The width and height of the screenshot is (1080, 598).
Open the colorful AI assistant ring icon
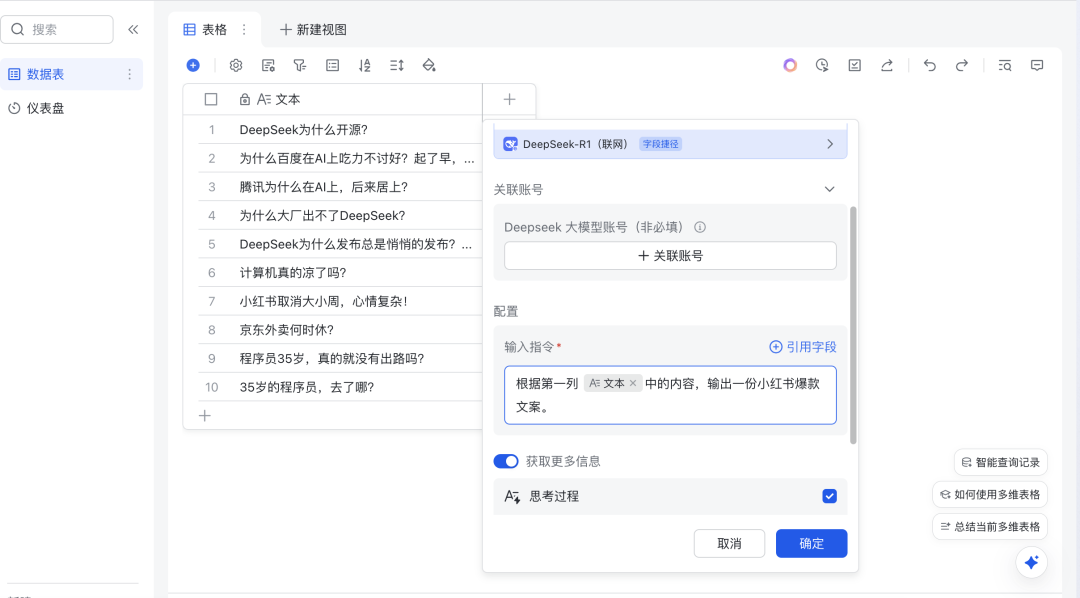[790, 65]
